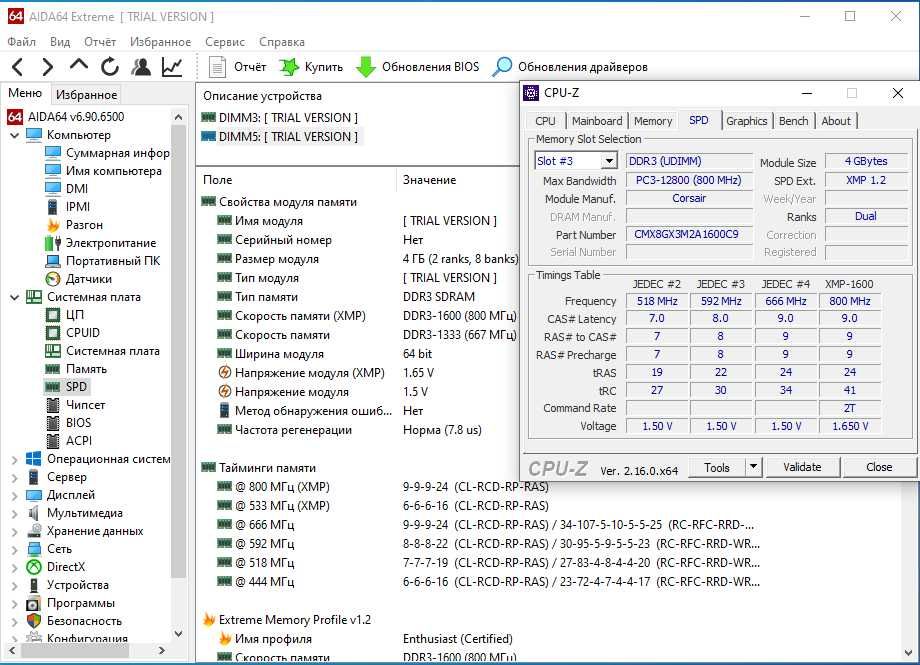Open the Файл menu
Viewport: 920px width, 665px height.
pyautogui.click(x=22, y=42)
